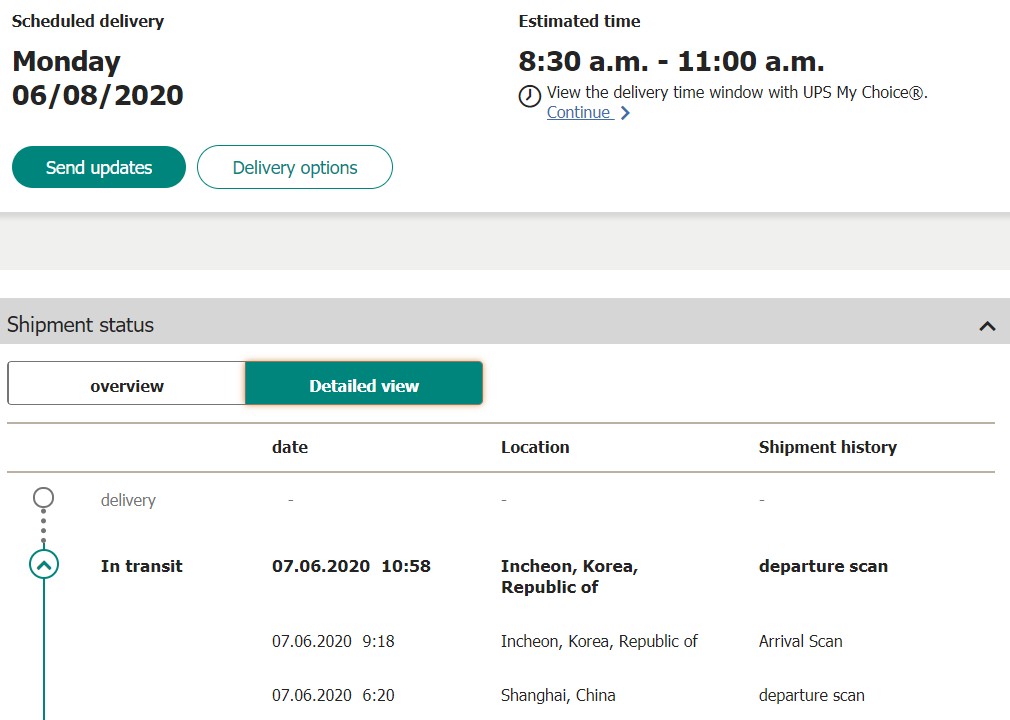Click the Send updates button
Image resolution: width=1010 pixels, height=720 pixels.
coord(99,167)
